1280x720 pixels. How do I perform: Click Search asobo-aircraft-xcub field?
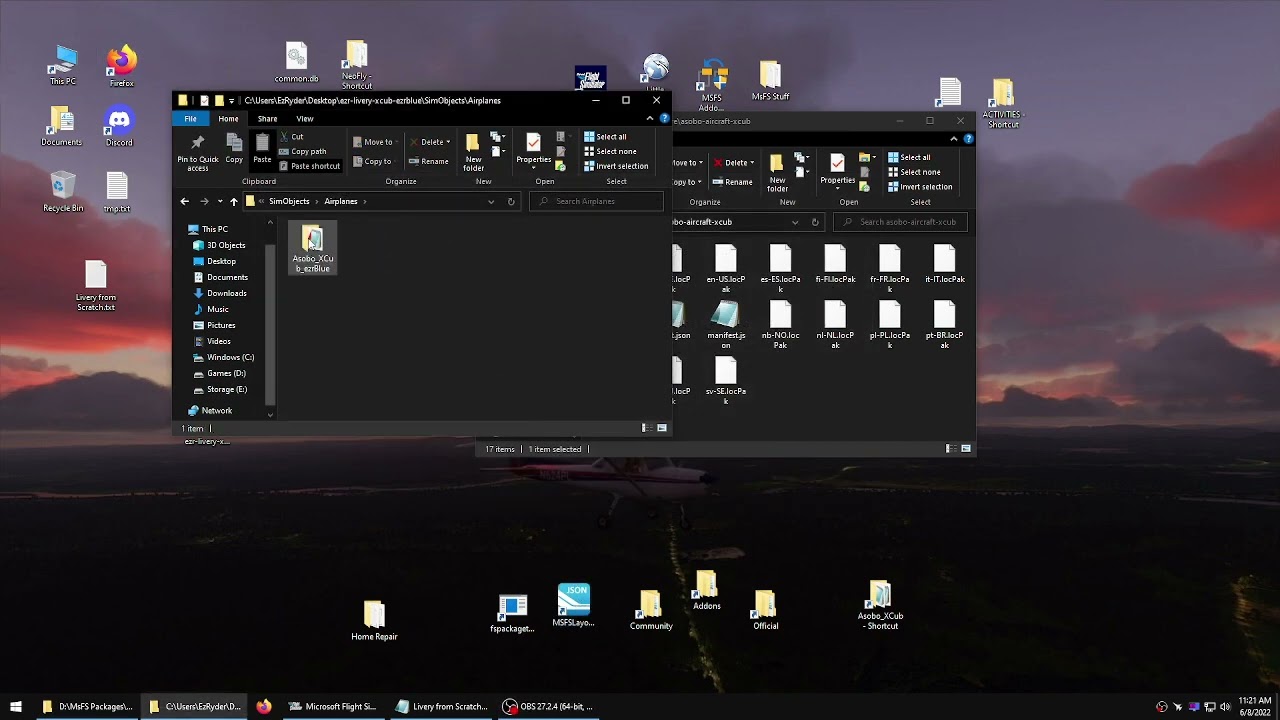tap(902, 222)
